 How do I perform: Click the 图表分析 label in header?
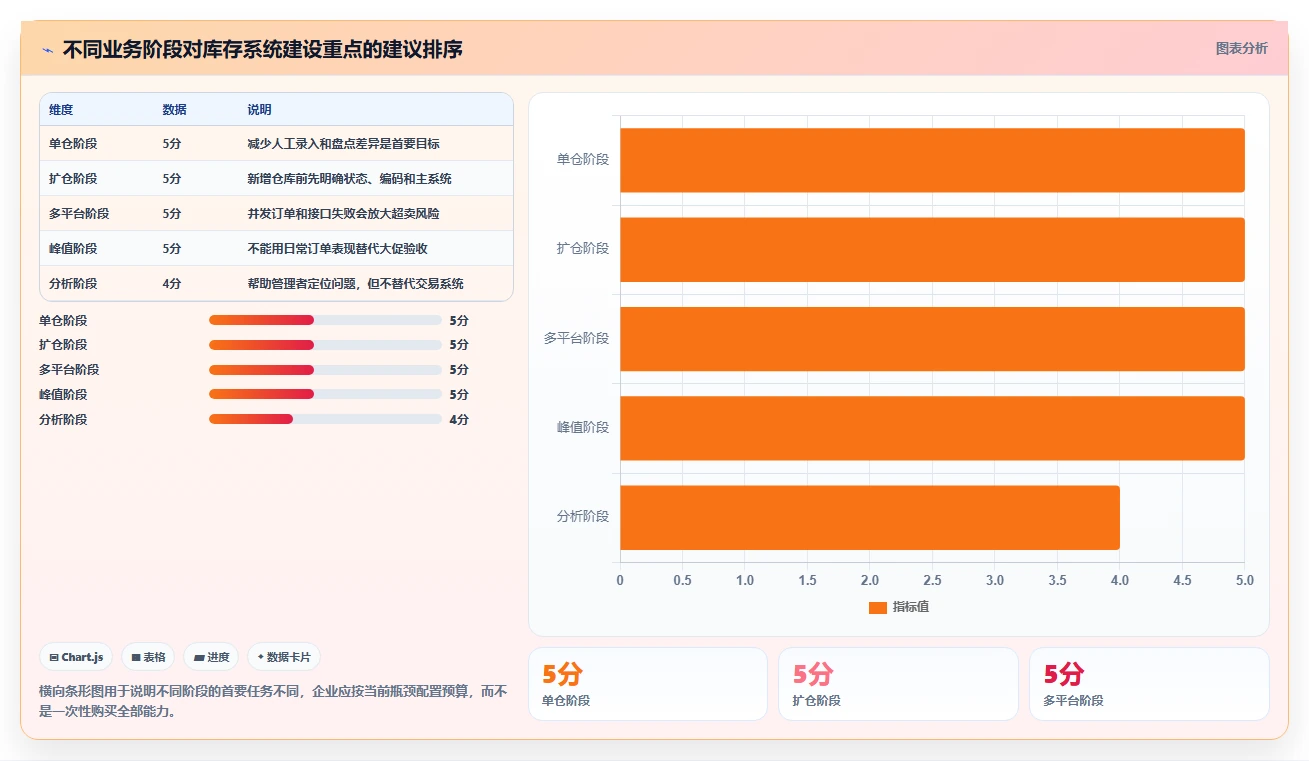[x=1241, y=48]
